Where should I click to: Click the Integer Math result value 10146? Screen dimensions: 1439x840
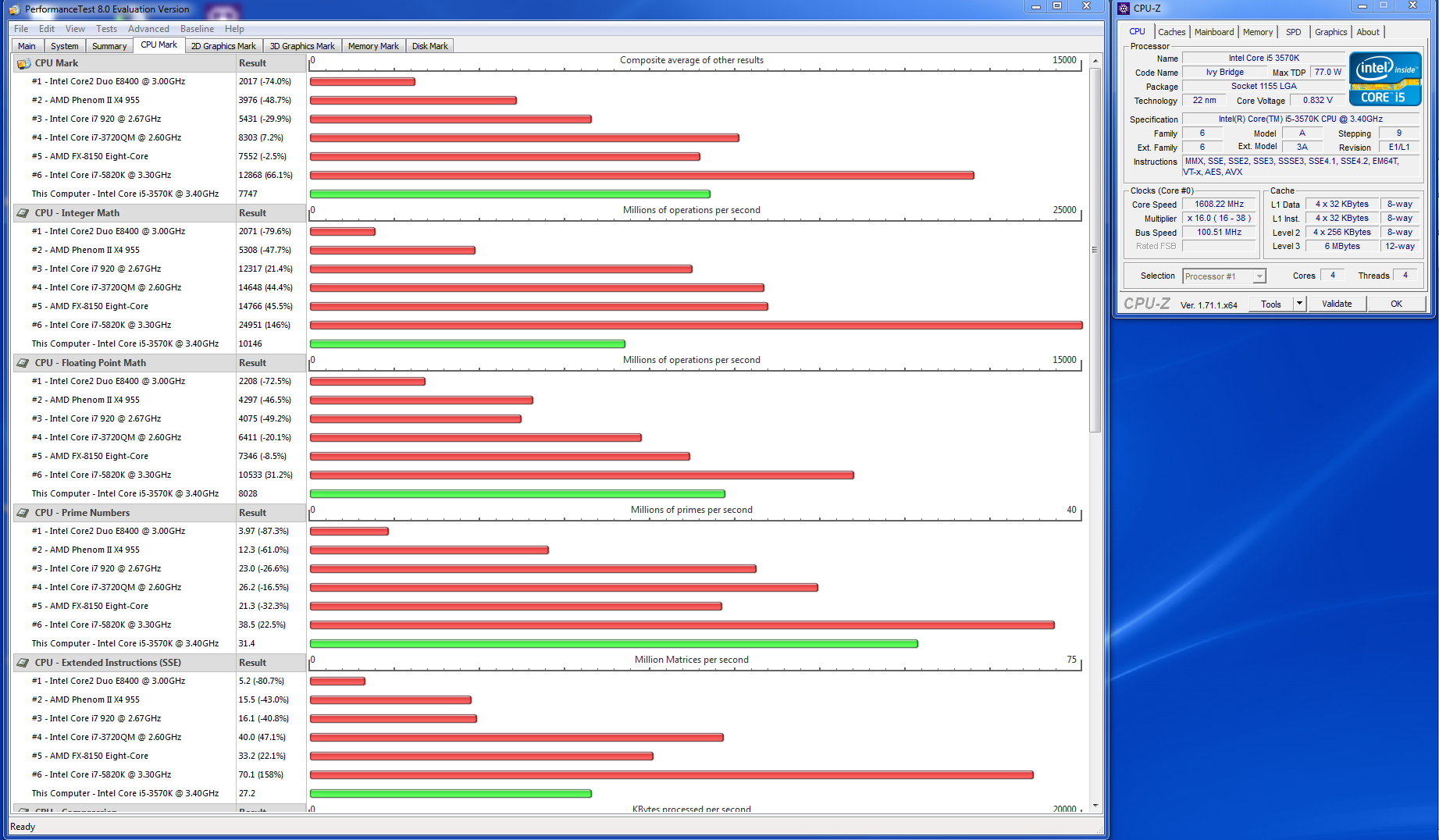[250, 343]
